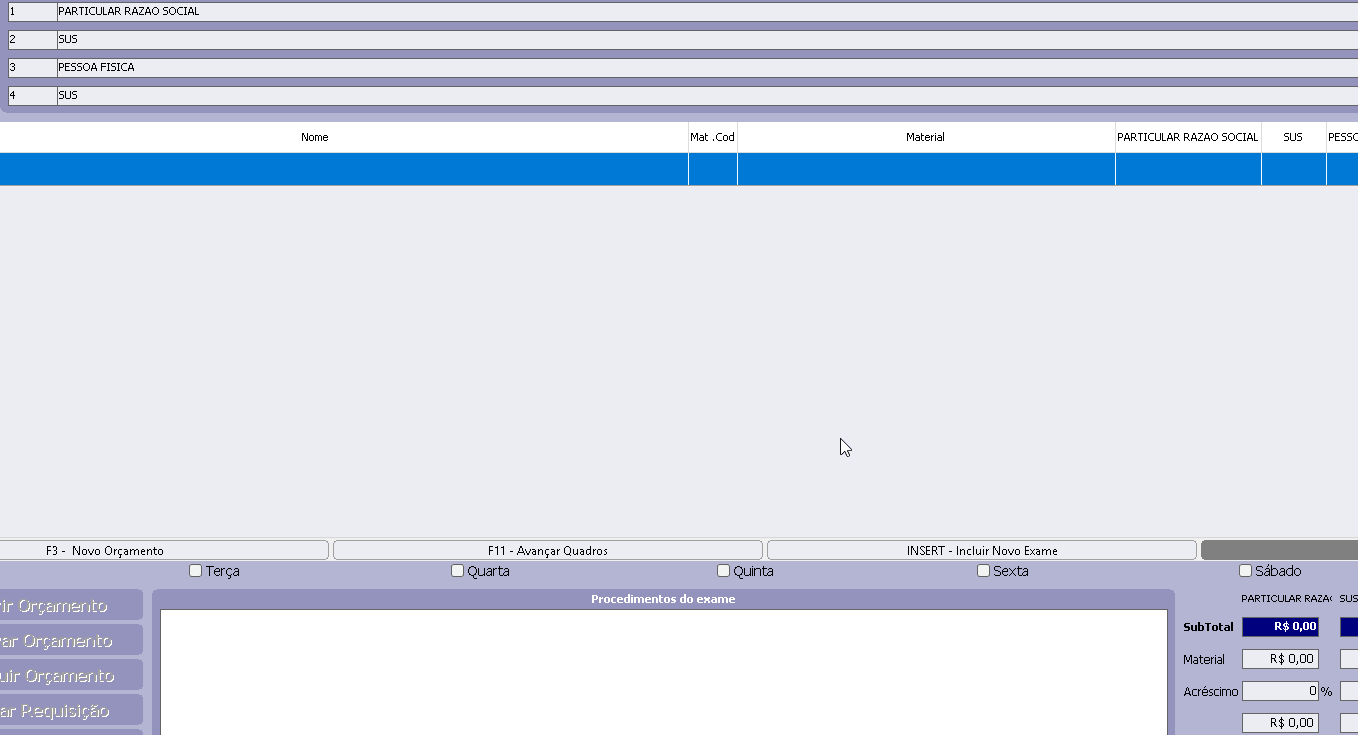Click INSERT - Incluir Novo Exame
The image size is (1358, 735).
[x=981, y=550]
